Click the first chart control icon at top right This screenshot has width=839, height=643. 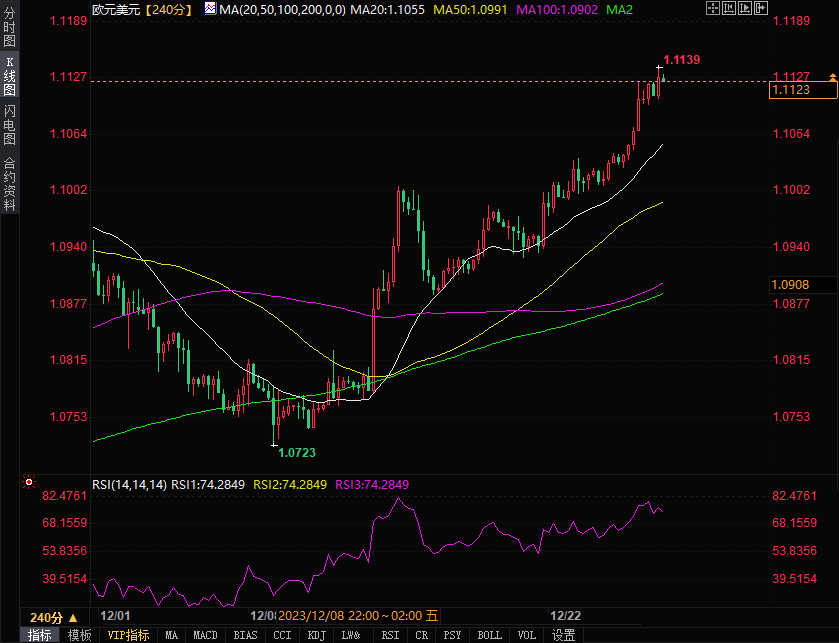pyautogui.click(x=711, y=8)
